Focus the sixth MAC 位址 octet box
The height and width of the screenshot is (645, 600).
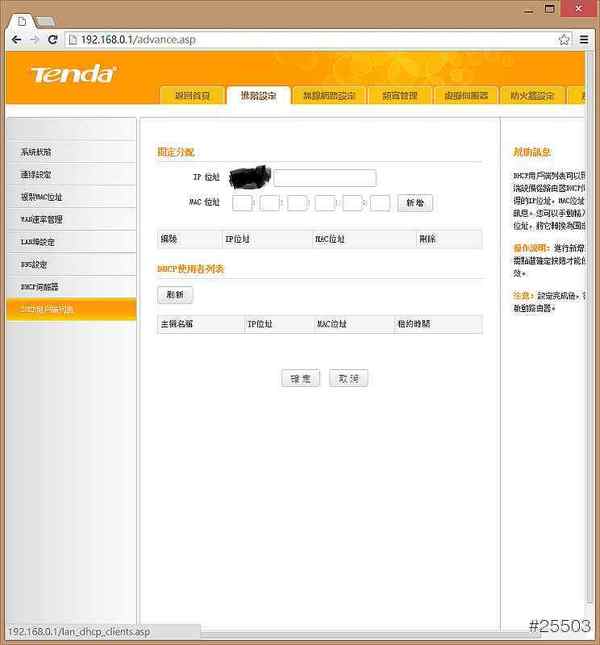click(x=380, y=203)
